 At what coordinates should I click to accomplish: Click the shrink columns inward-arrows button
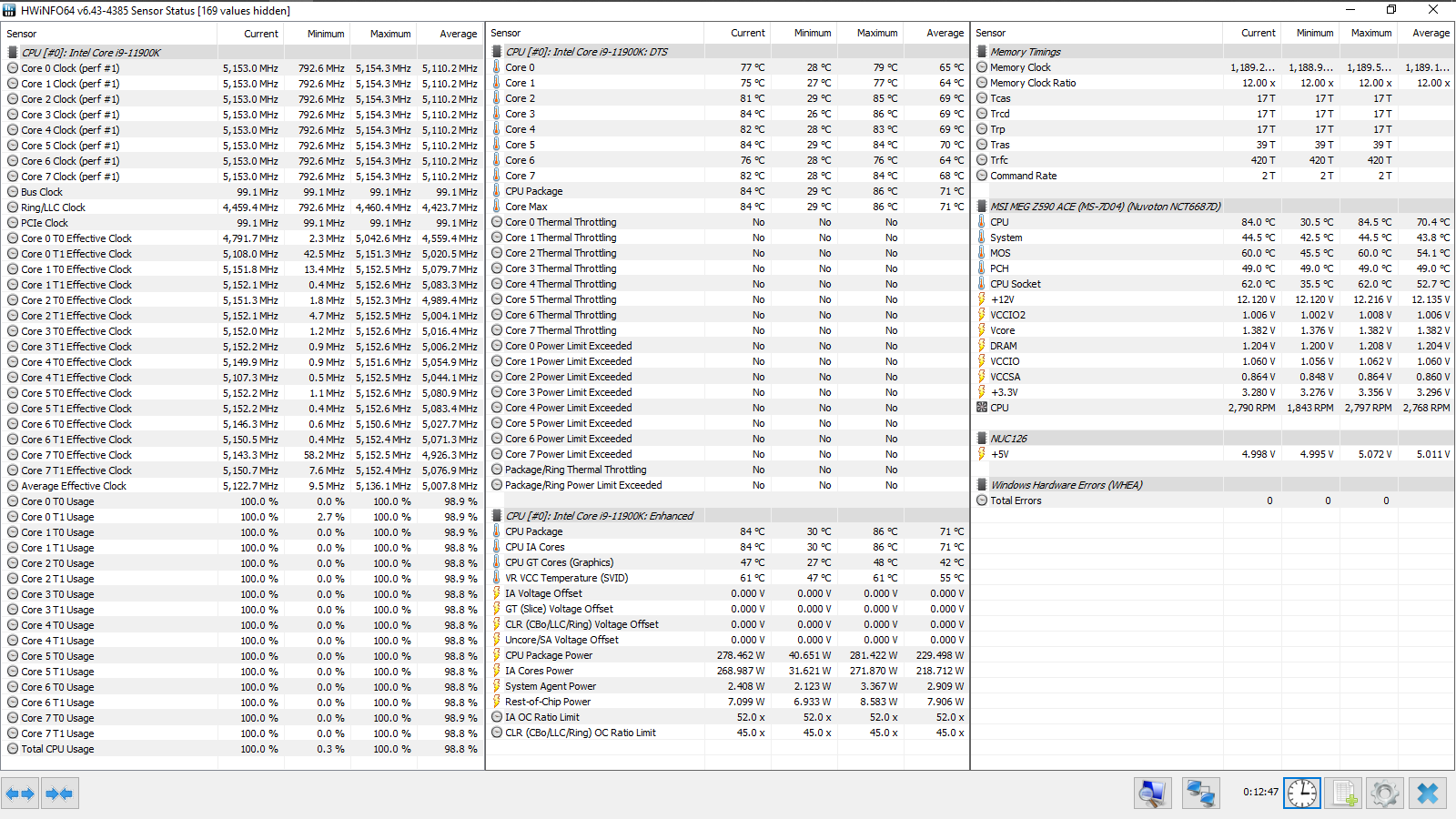59,794
